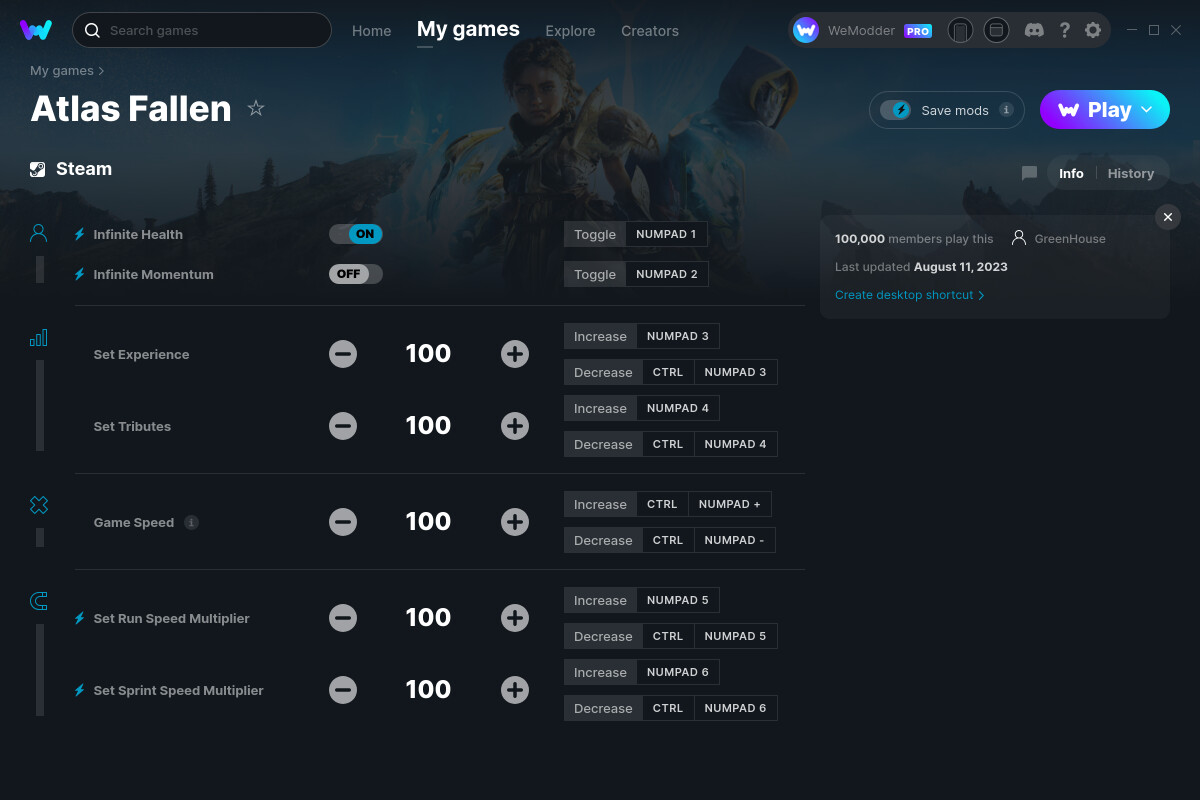Viewport: 1200px width, 800px height.
Task: Click the help question mark icon
Action: click(x=1064, y=30)
